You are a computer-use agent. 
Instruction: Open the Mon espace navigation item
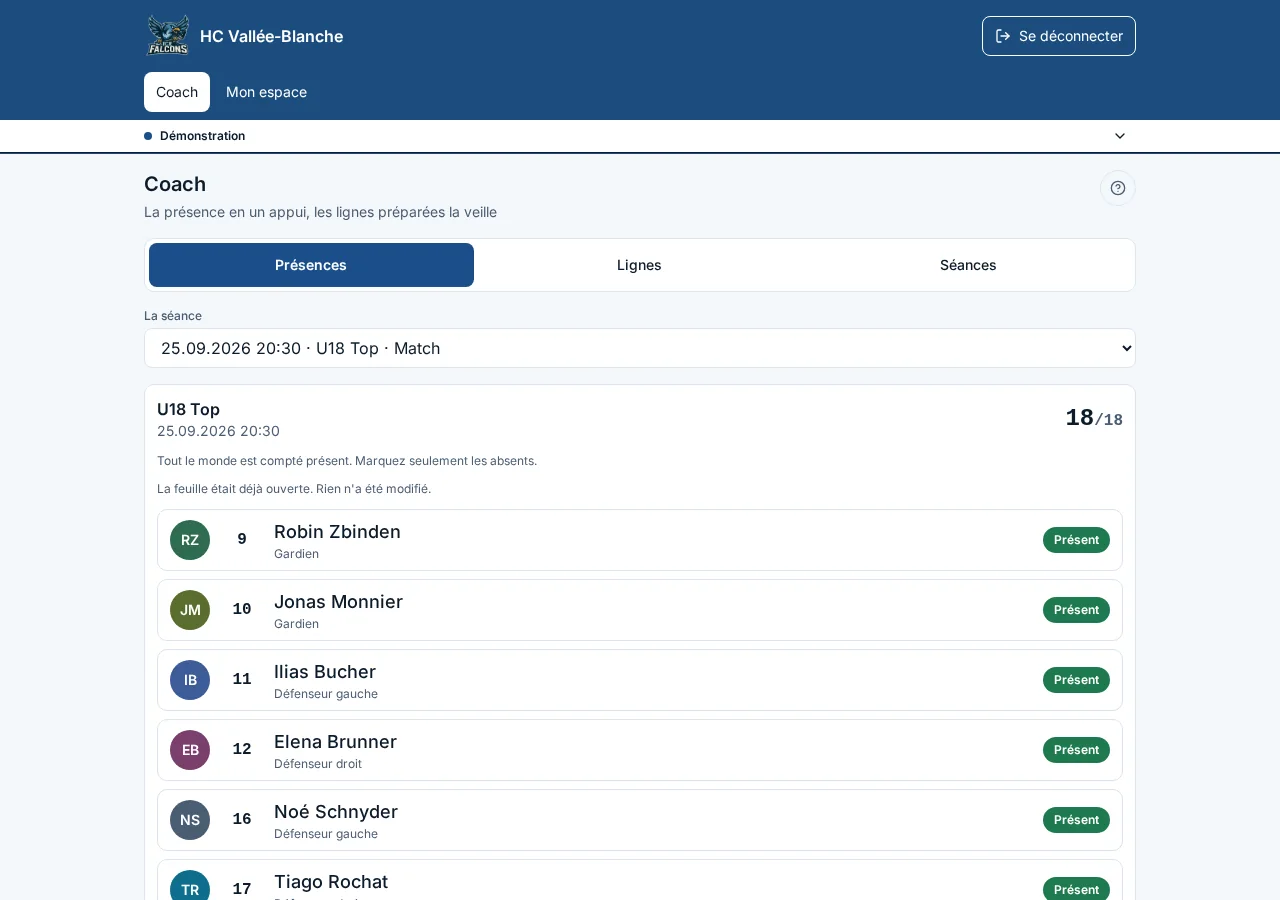(266, 92)
